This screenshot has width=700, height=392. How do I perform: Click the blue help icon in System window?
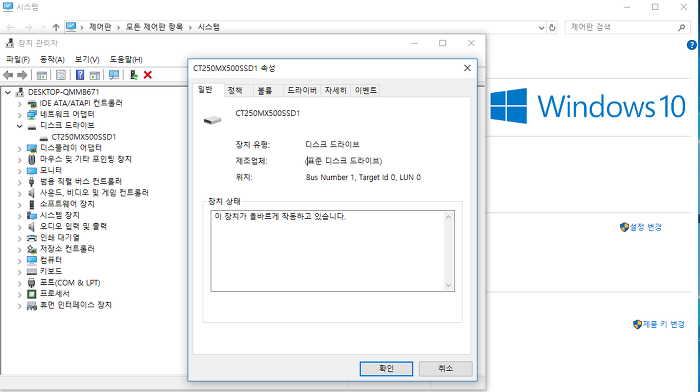[x=692, y=45]
